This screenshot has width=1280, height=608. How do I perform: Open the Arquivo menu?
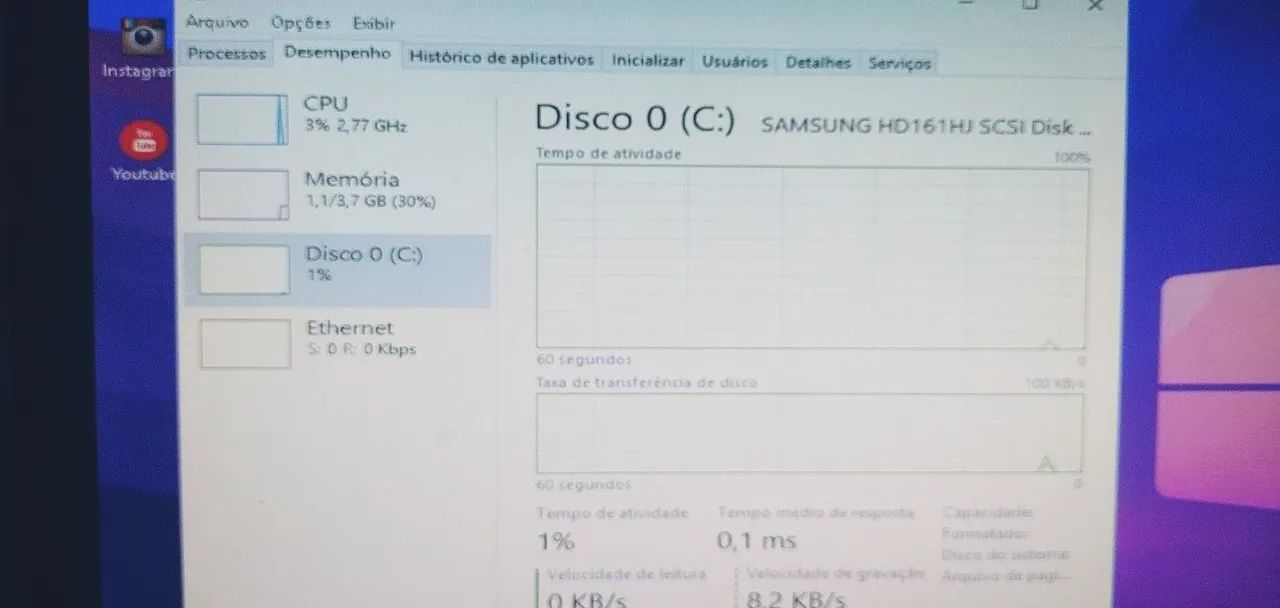click(x=217, y=22)
